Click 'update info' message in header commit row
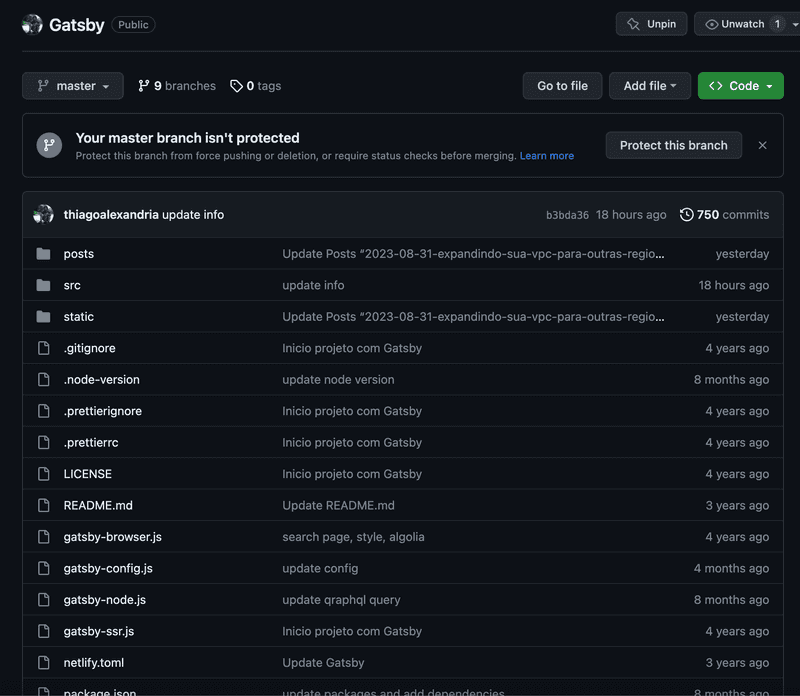 193,214
